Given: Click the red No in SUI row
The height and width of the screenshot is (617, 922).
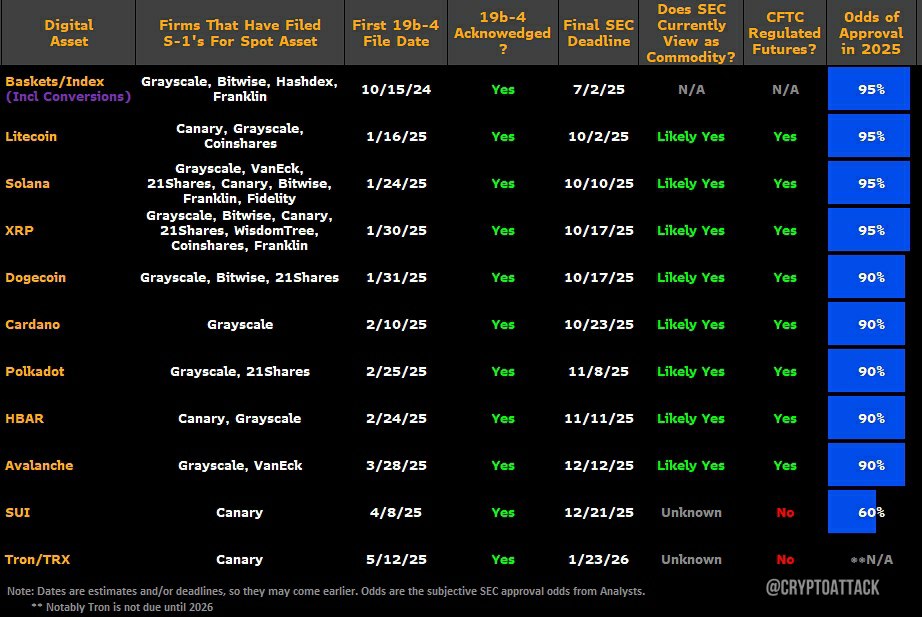Looking at the screenshot, I should coord(785,513).
